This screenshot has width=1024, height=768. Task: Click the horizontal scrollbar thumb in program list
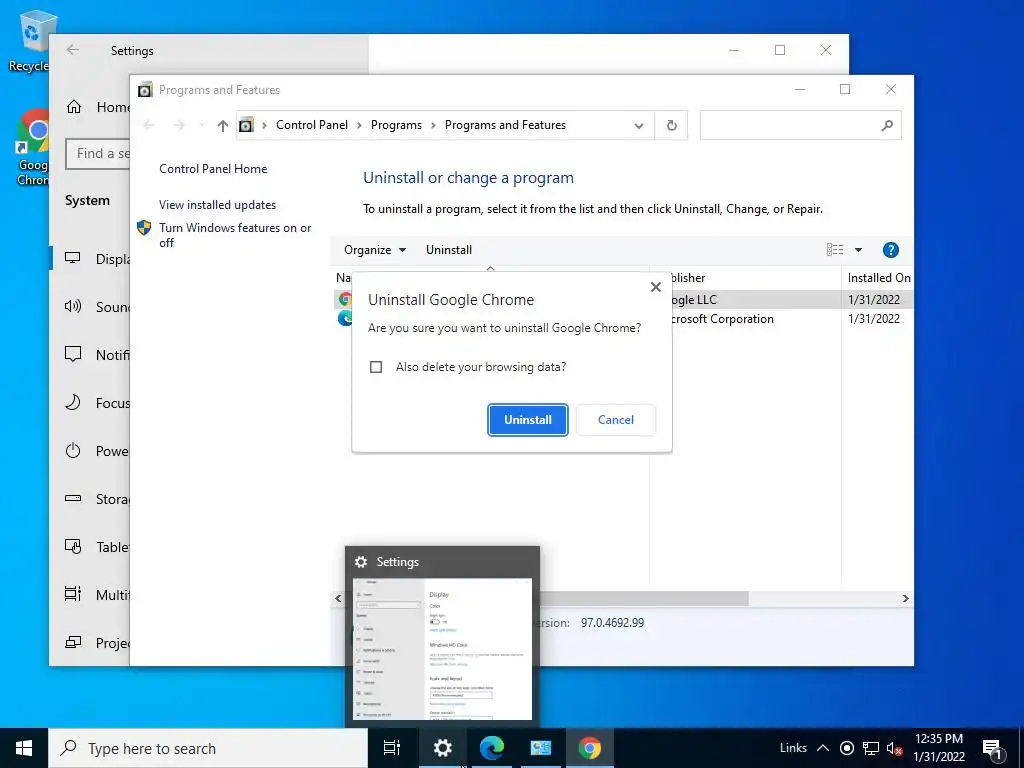[643, 598]
